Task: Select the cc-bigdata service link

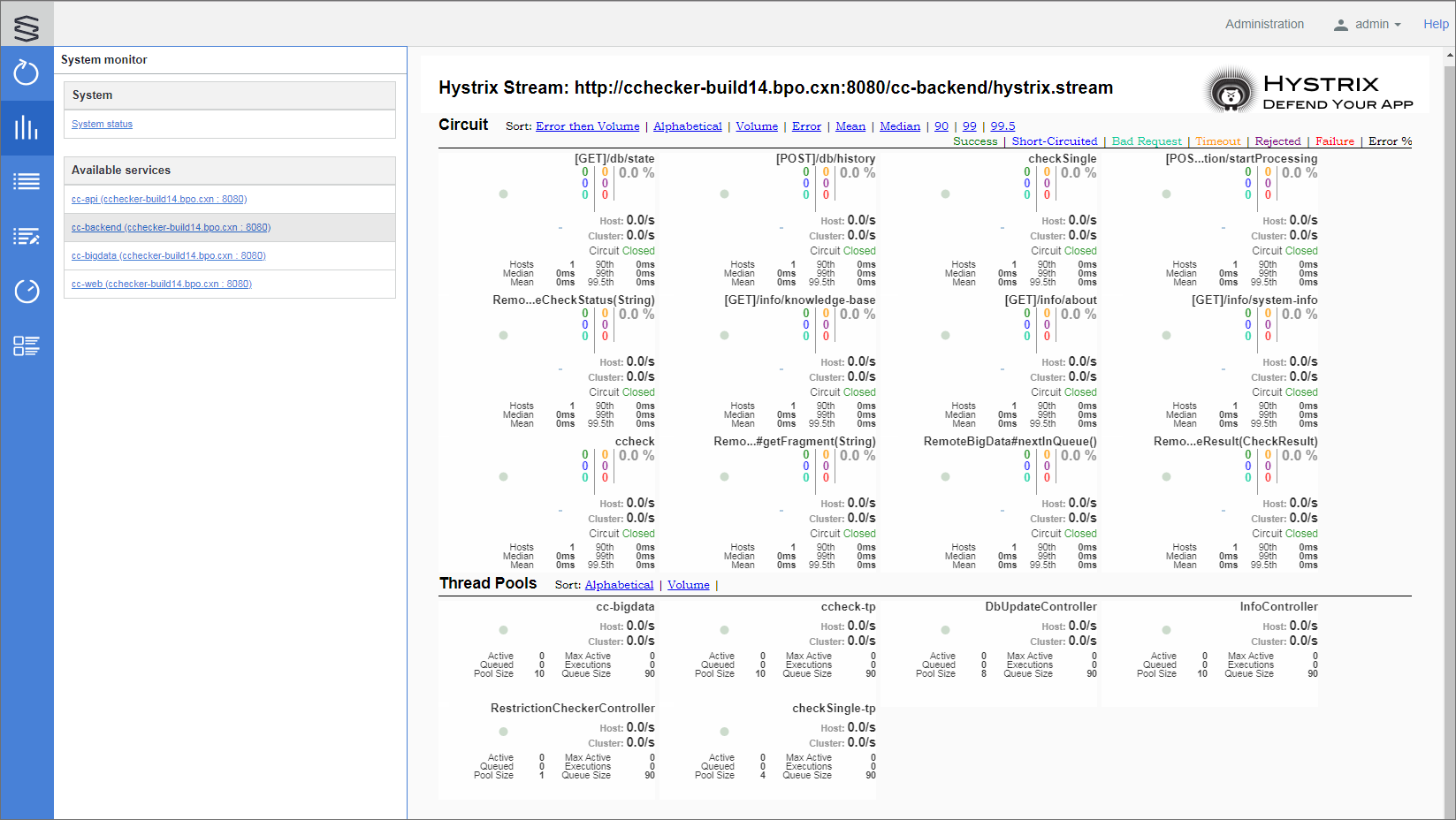Action: pos(168,256)
